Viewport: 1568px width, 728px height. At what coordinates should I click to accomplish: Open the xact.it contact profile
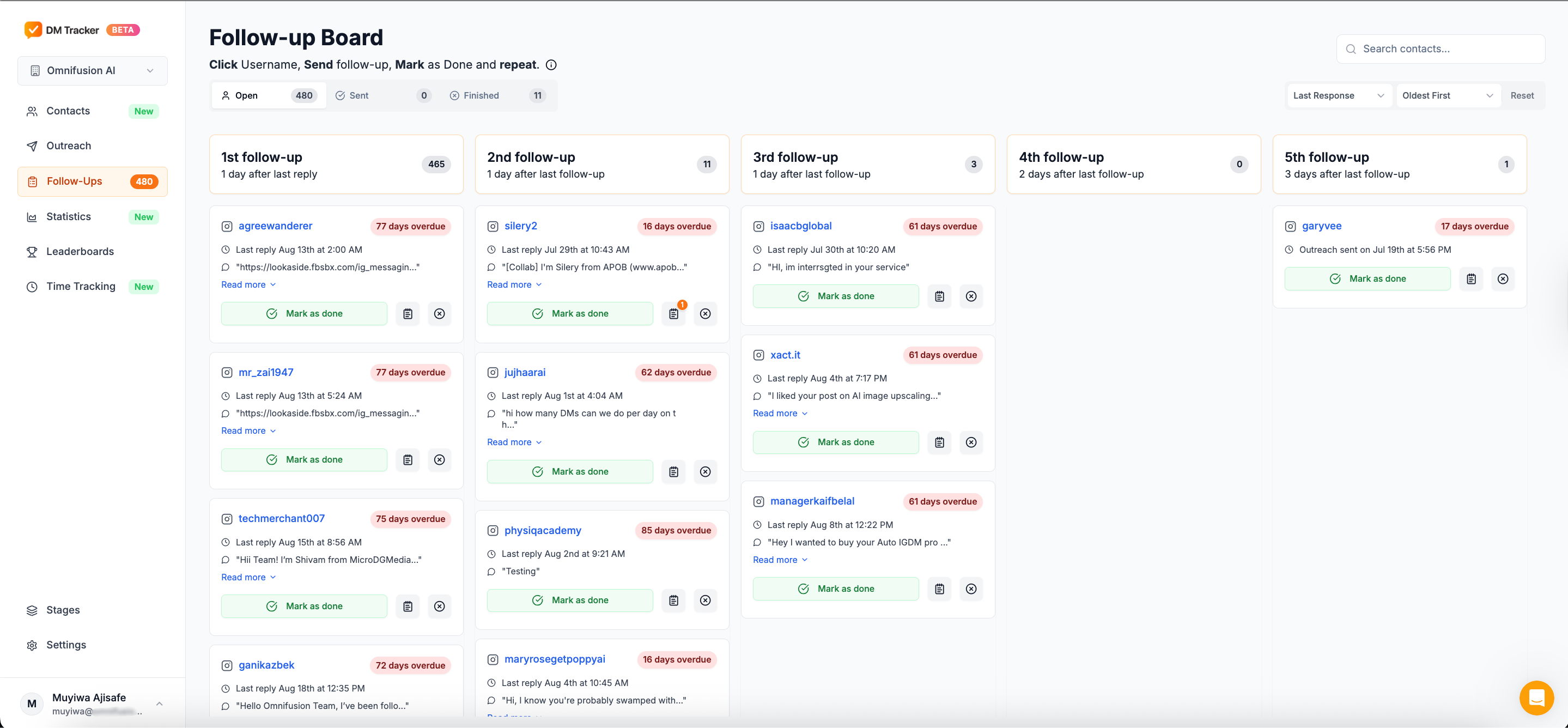click(x=785, y=355)
